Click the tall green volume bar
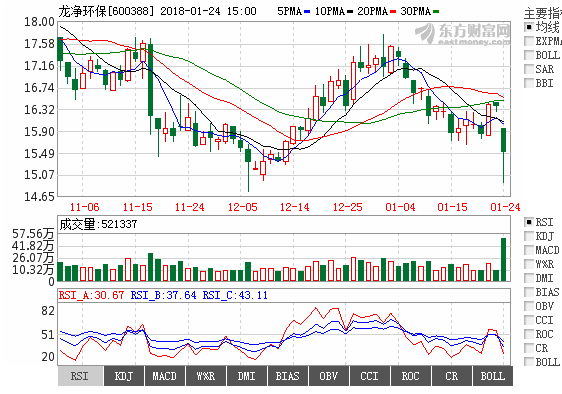 point(503,259)
